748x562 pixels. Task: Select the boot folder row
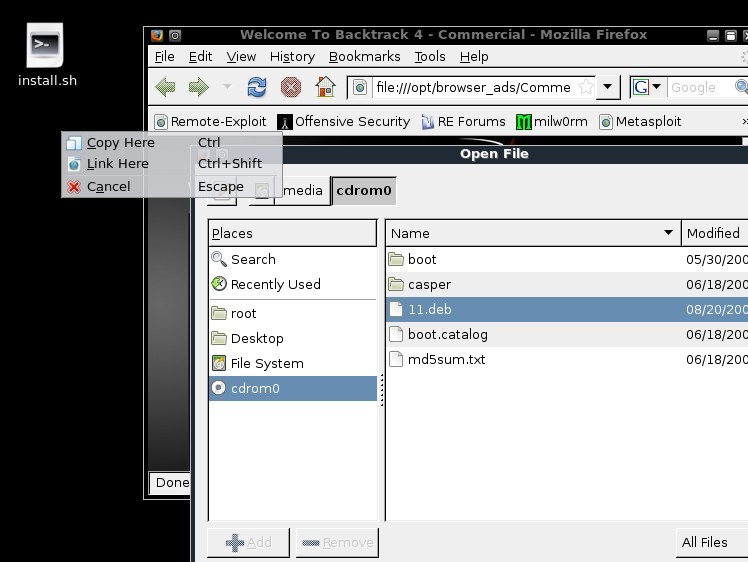[567, 259]
